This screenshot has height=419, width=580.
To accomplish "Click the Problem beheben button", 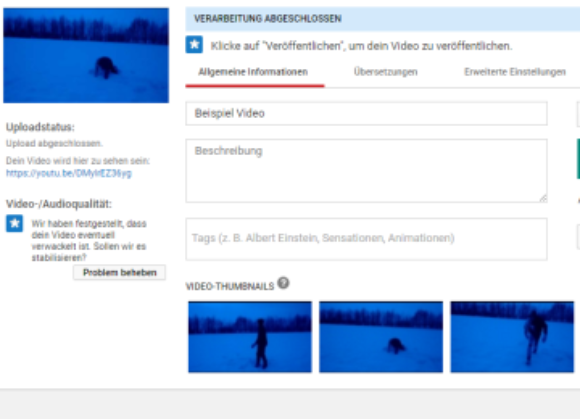I will point(119,273).
